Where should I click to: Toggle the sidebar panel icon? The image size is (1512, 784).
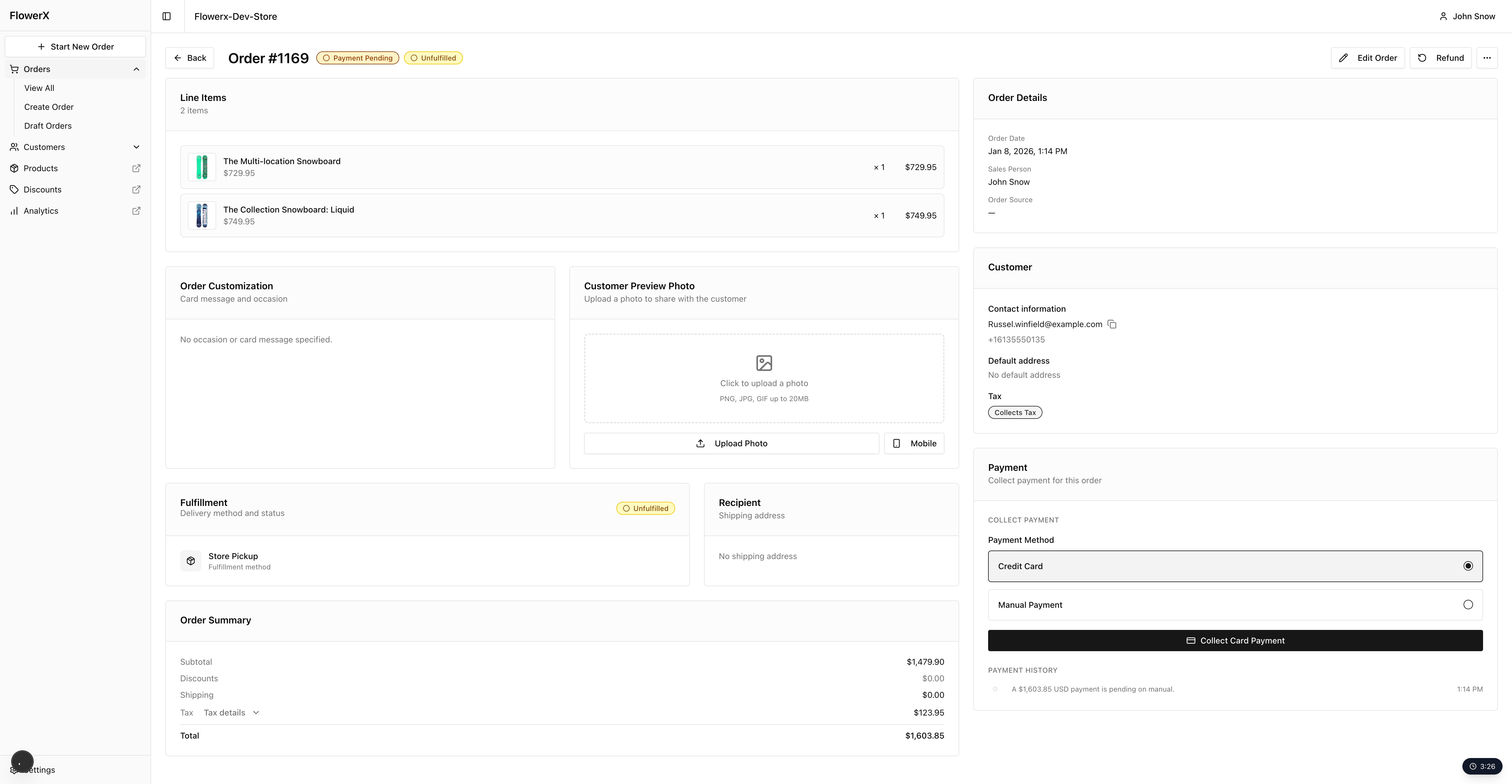[x=167, y=17]
